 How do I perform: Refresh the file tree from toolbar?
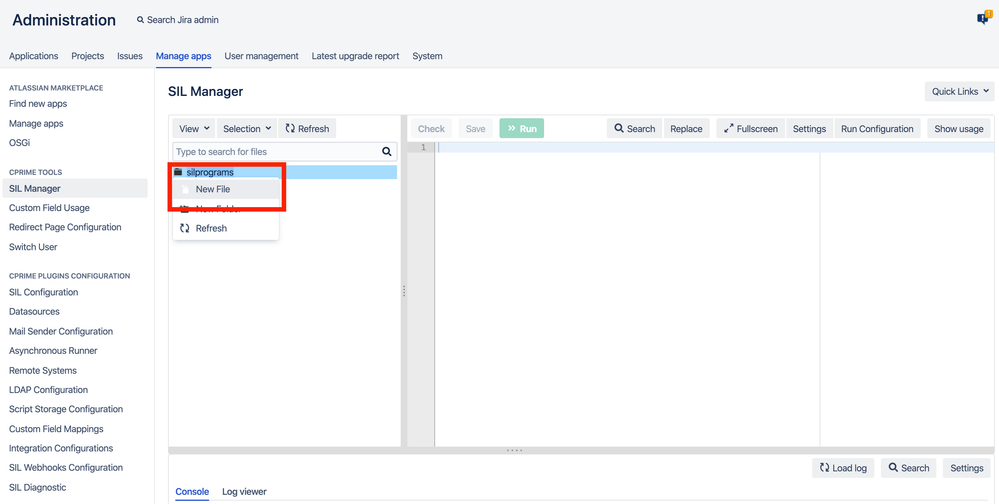tap(307, 129)
